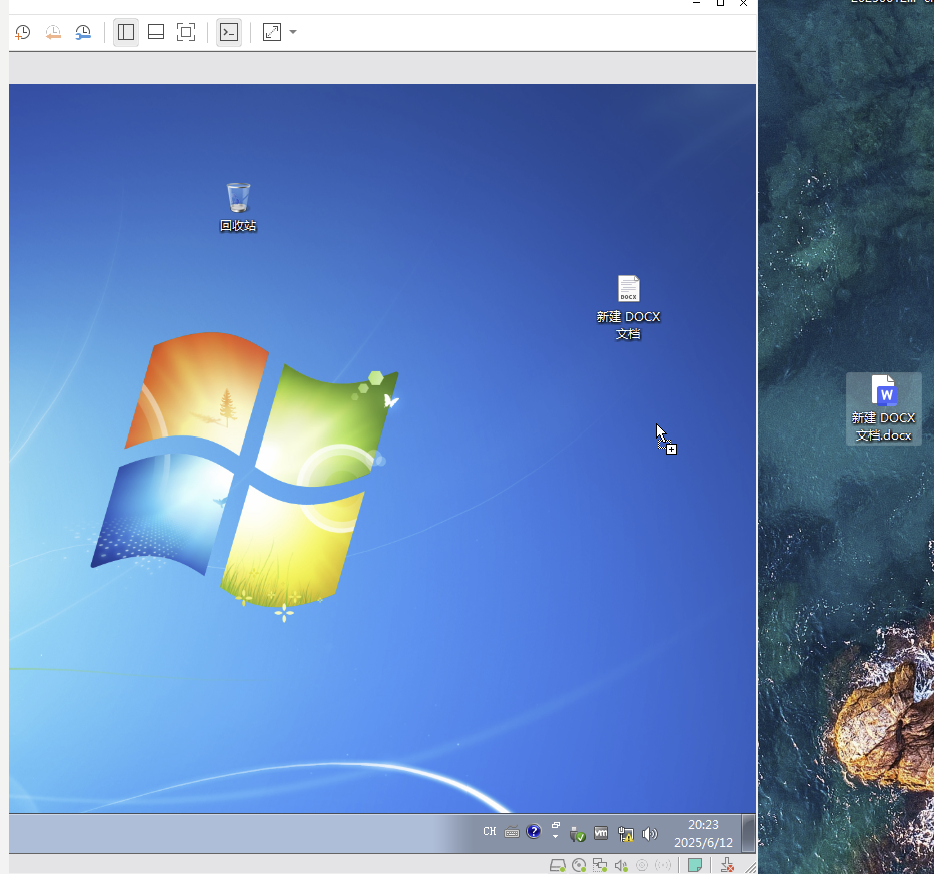Open the on-screen keyboard tray icon

512,832
